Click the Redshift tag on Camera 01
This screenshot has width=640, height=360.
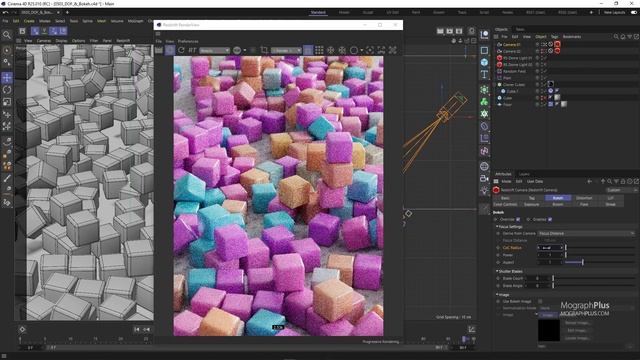point(558,44)
